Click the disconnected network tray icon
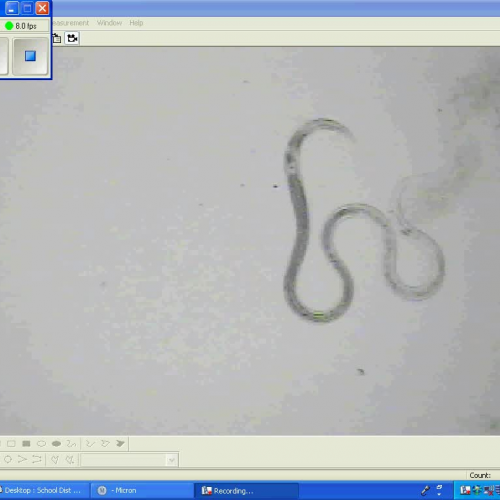This screenshot has width=500, height=500. (x=489, y=490)
